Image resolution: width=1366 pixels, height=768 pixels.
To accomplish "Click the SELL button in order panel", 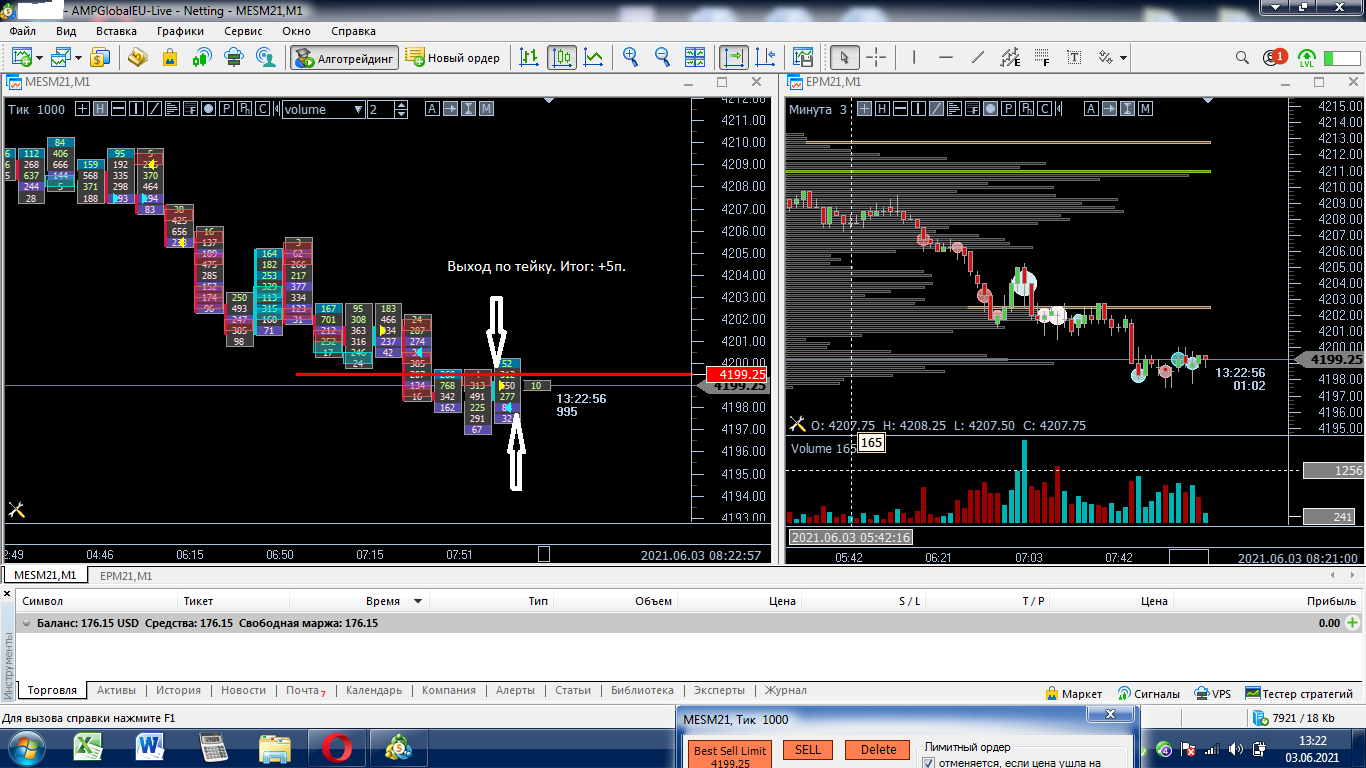I will click(x=808, y=750).
